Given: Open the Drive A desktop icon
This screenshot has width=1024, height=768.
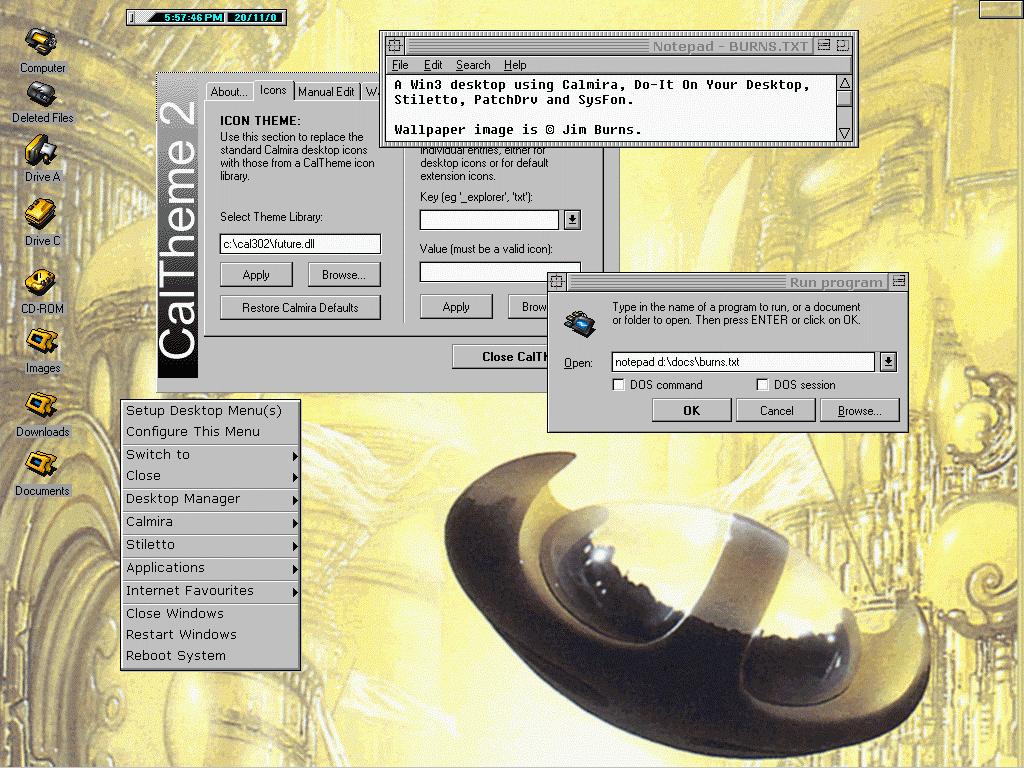Looking at the screenshot, I should click(42, 153).
